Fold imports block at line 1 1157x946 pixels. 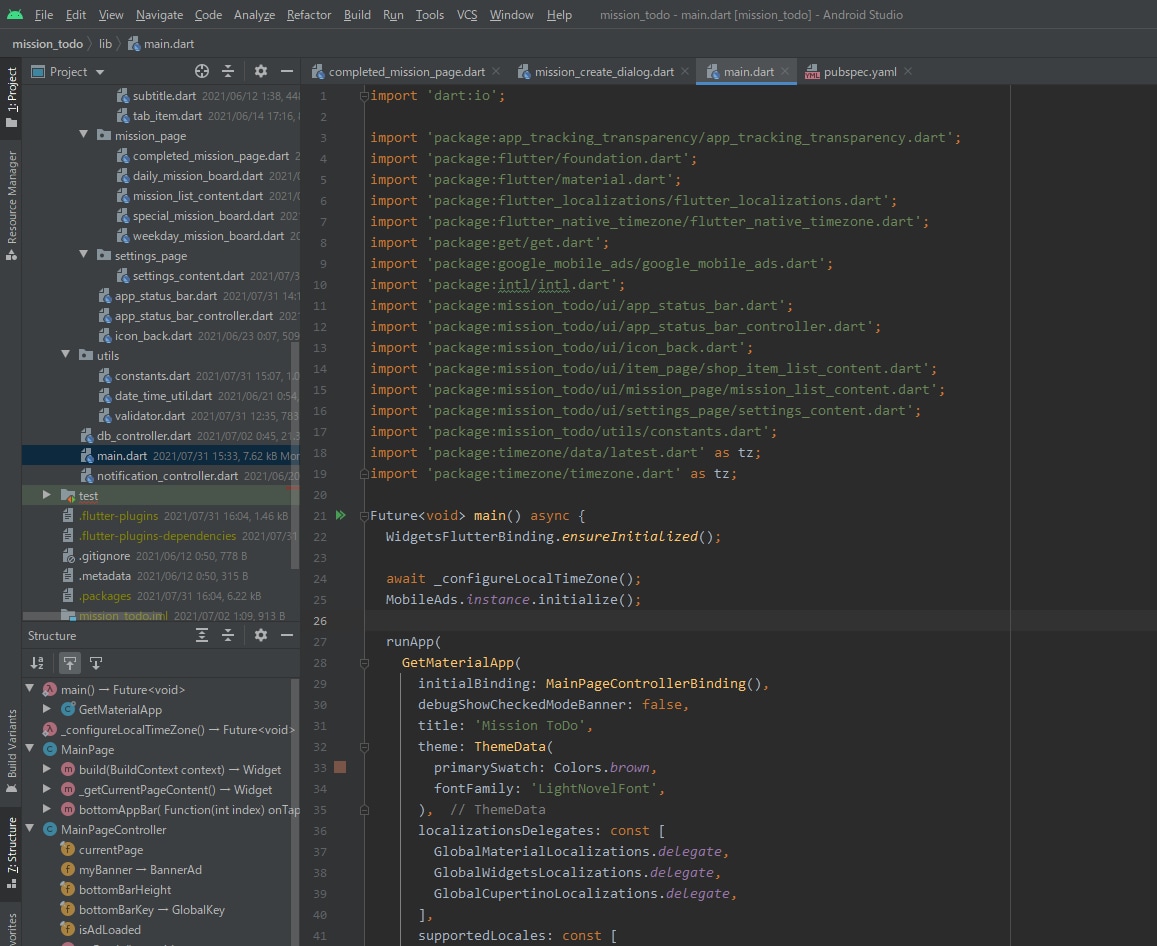coord(364,95)
